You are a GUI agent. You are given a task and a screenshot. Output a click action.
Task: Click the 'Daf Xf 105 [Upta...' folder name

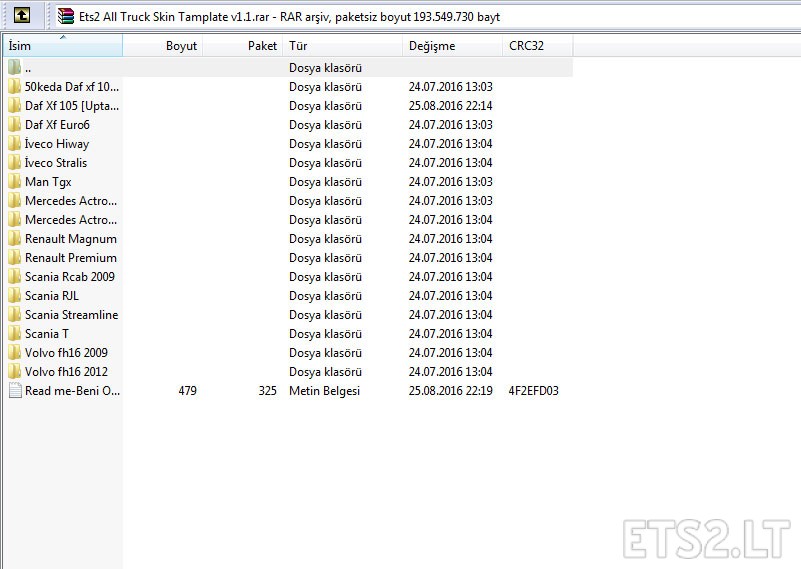(x=72, y=106)
